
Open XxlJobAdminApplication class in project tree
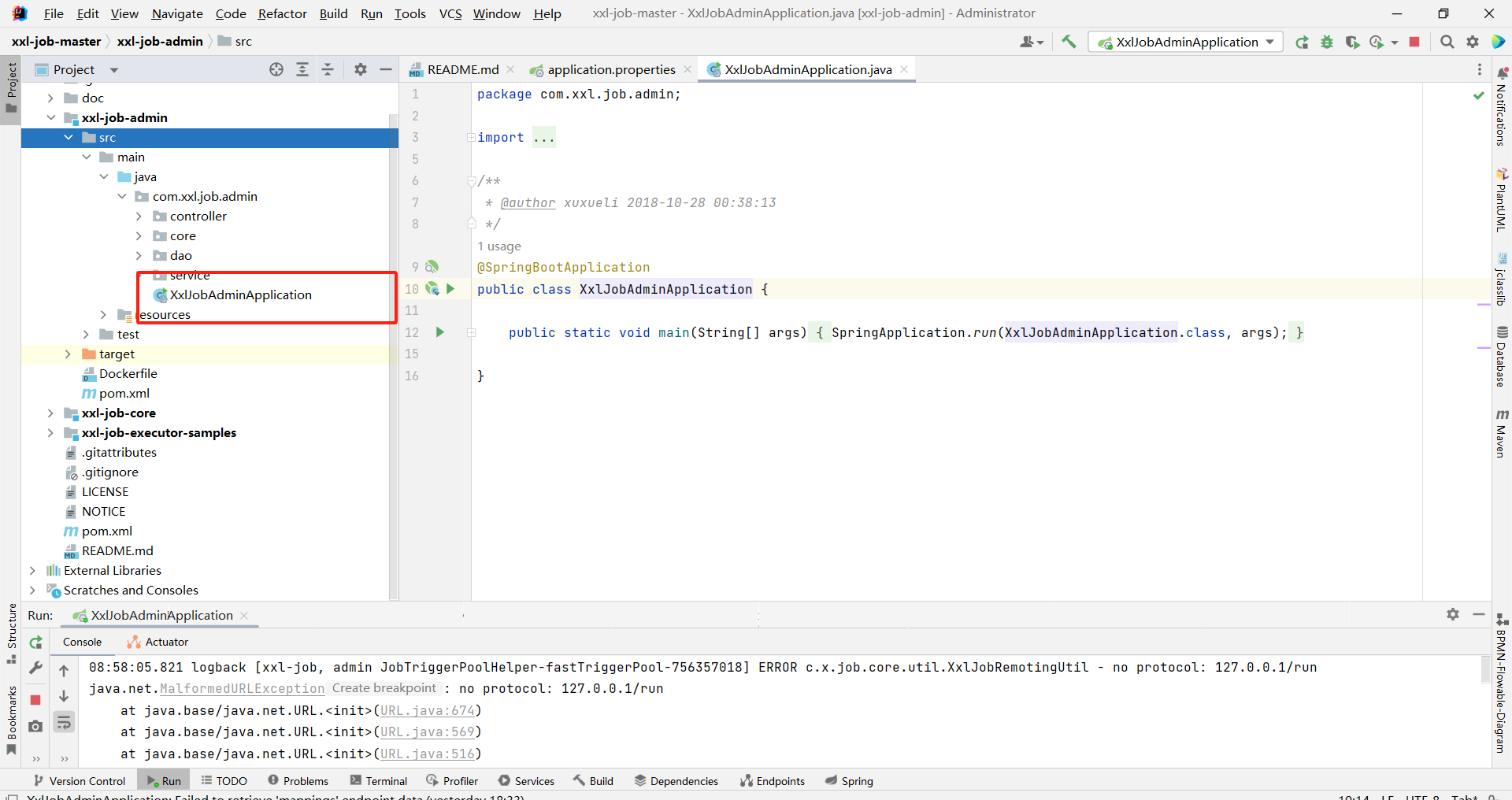pos(240,294)
